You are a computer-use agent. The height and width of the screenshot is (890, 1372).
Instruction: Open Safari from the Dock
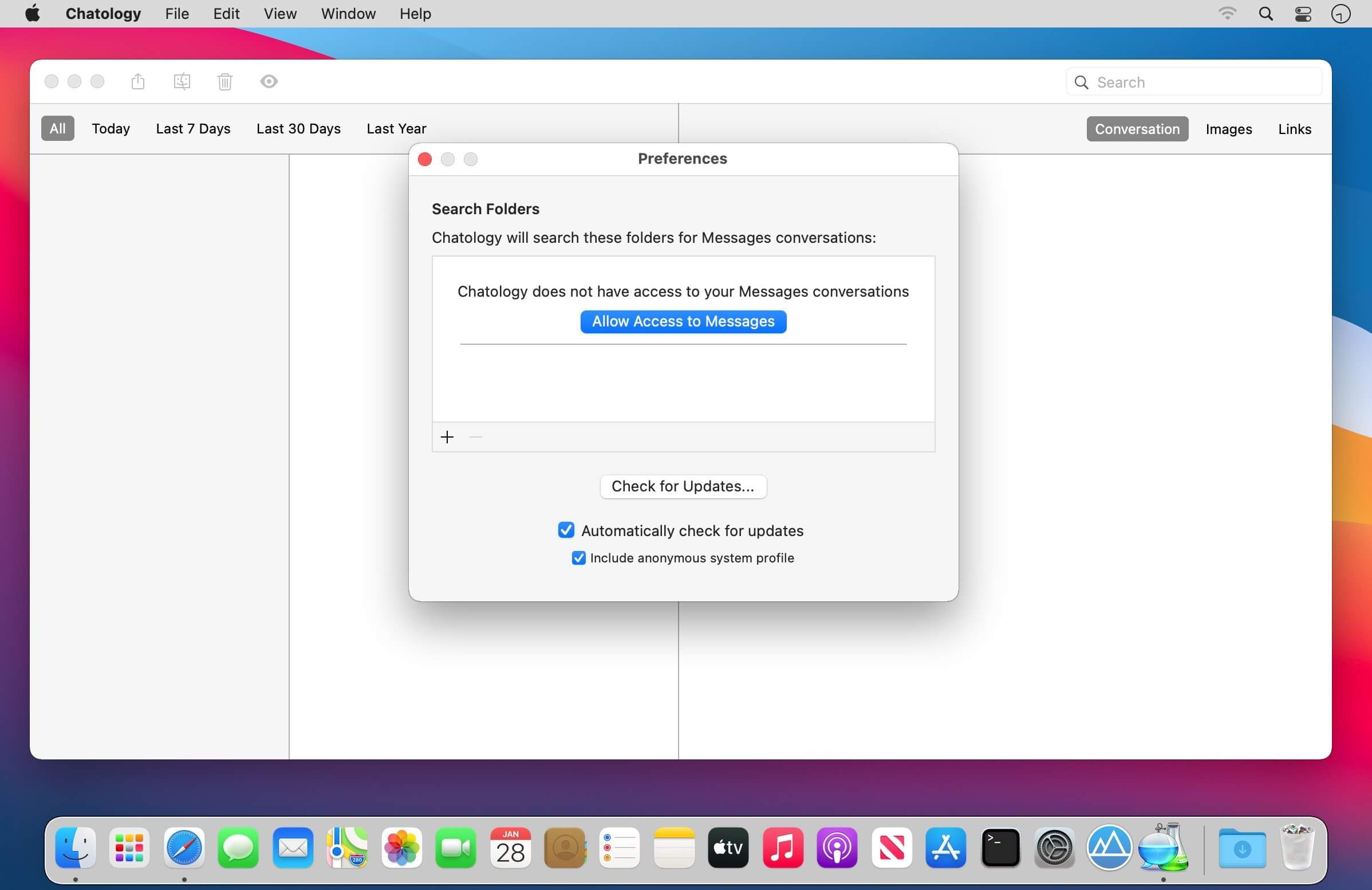184,848
